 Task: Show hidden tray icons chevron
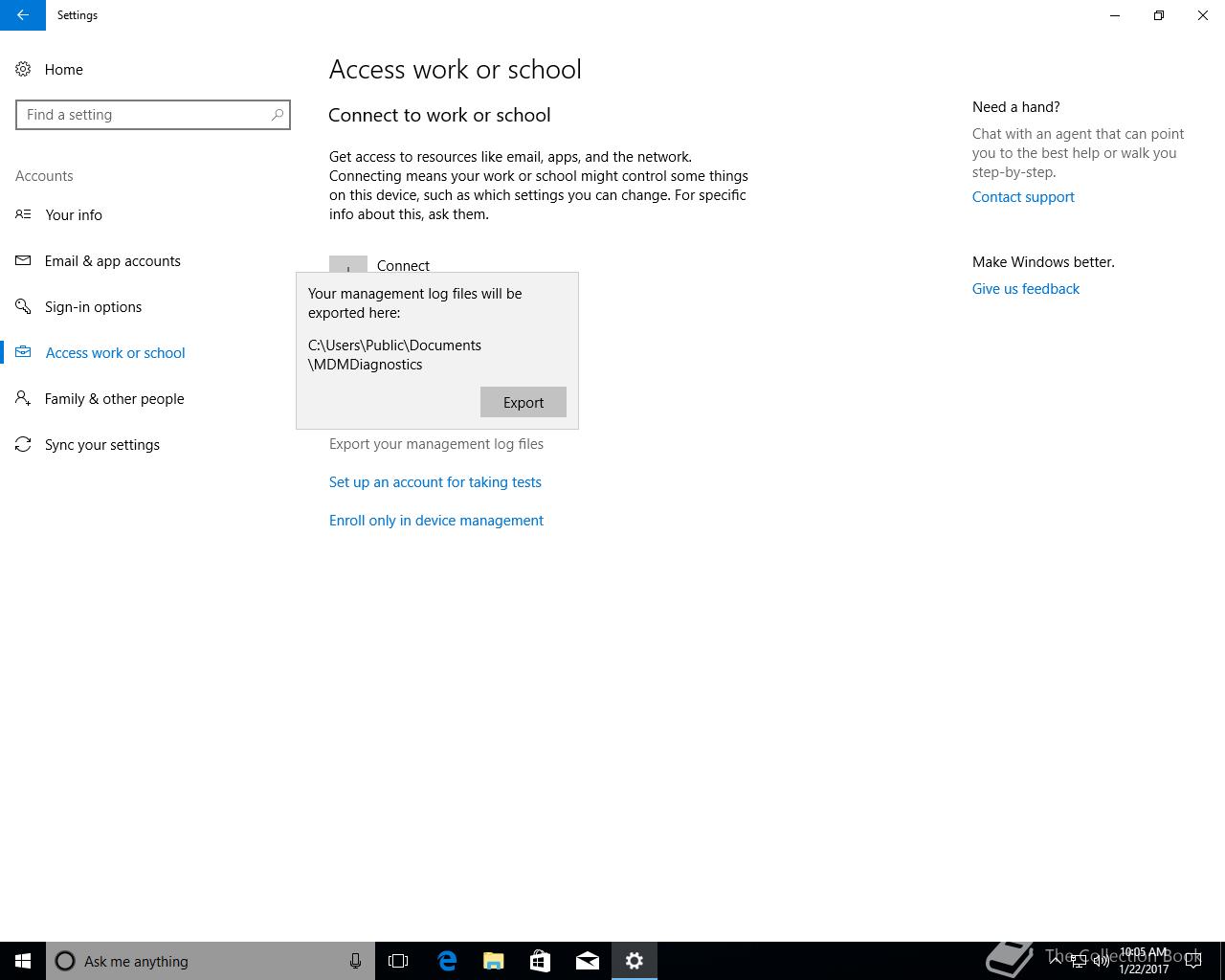click(1056, 960)
